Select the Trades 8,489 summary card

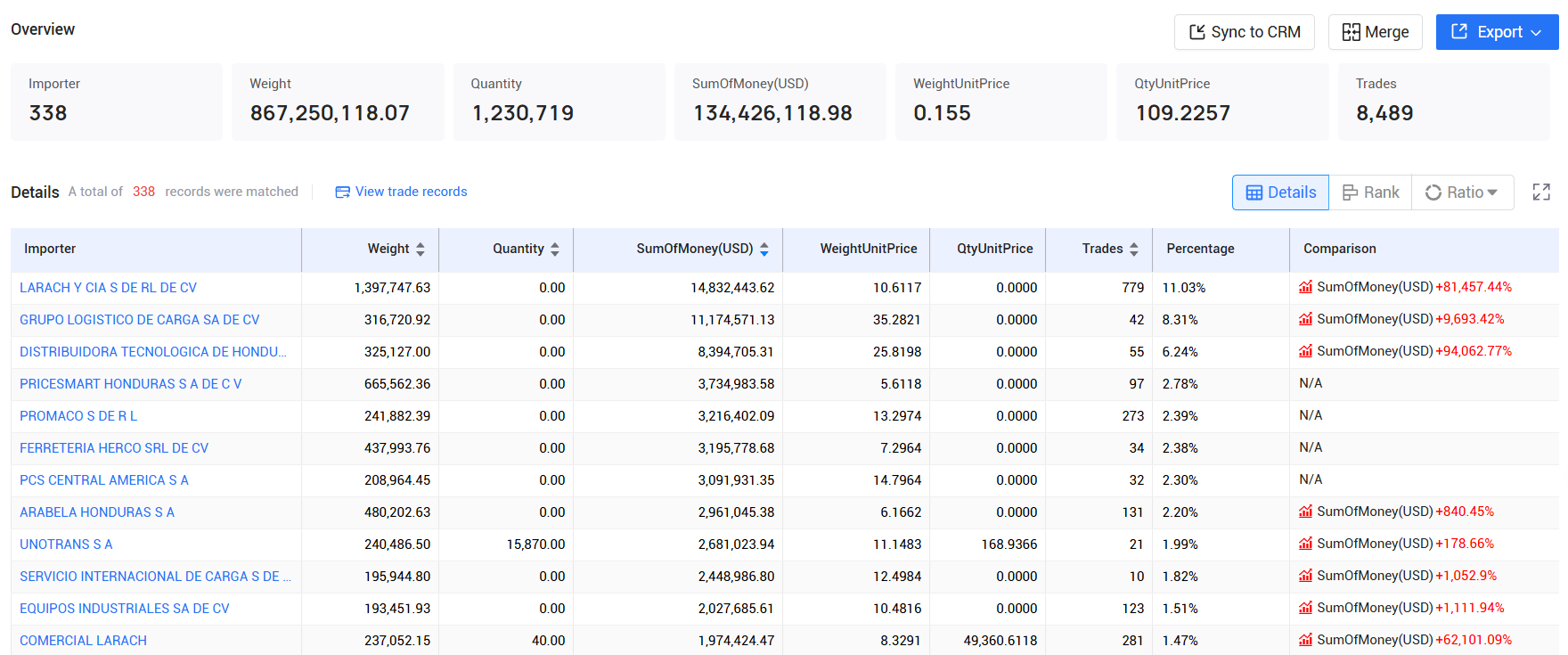click(x=1444, y=102)
